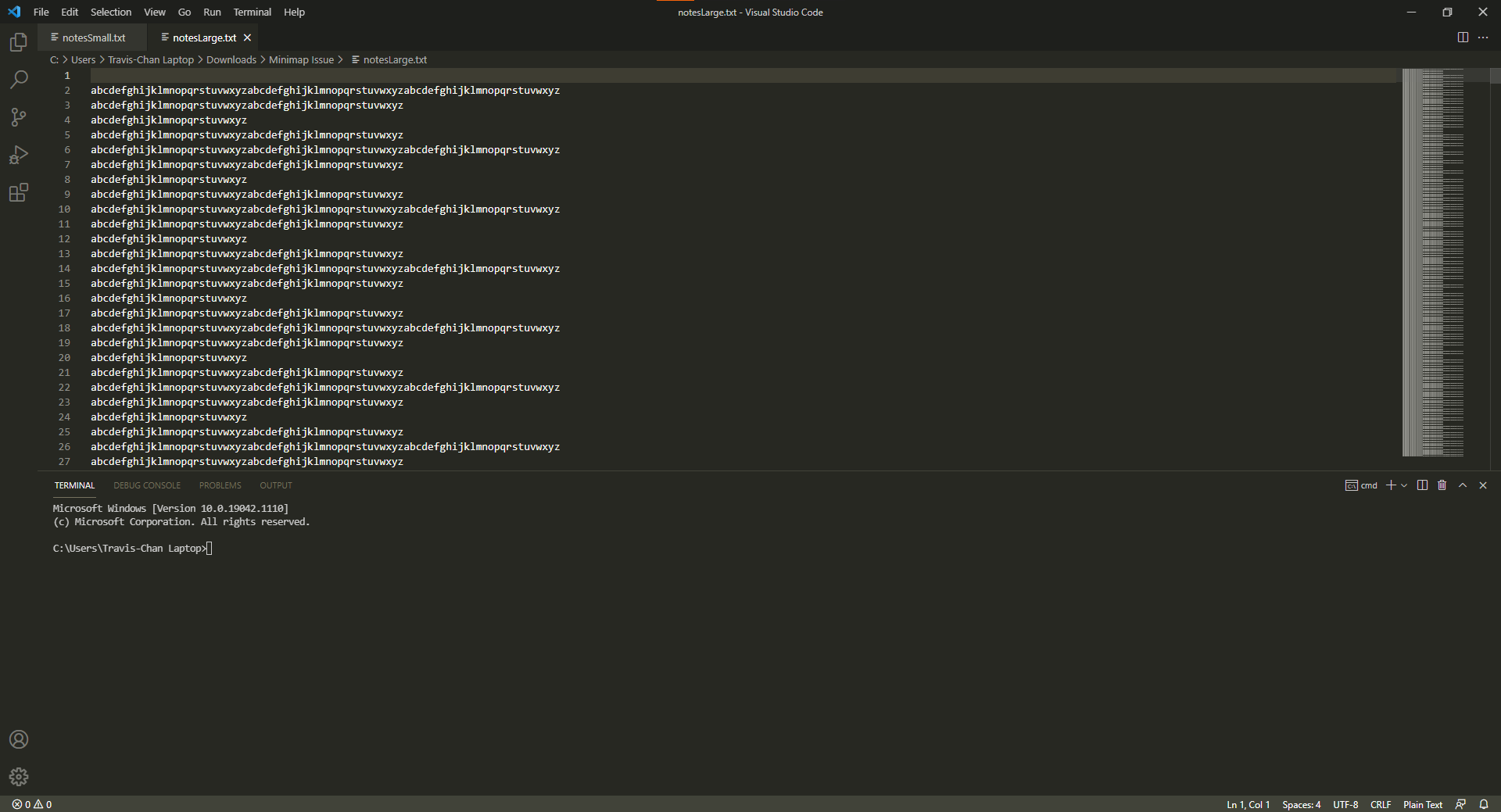The height and width of the screenshot is (812, 1501).
Task: Open the terminal profile dropdown arrow
Action: [x=1403, y=485]
